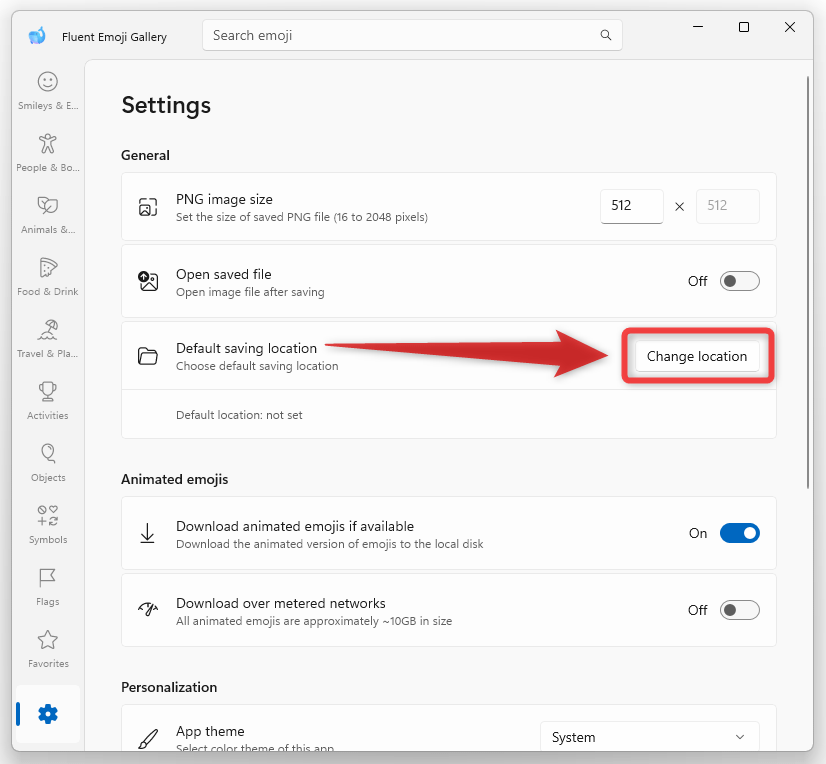Open the People & Body category
This screenshot has height=764, width=826.
(x=47, y=153)
